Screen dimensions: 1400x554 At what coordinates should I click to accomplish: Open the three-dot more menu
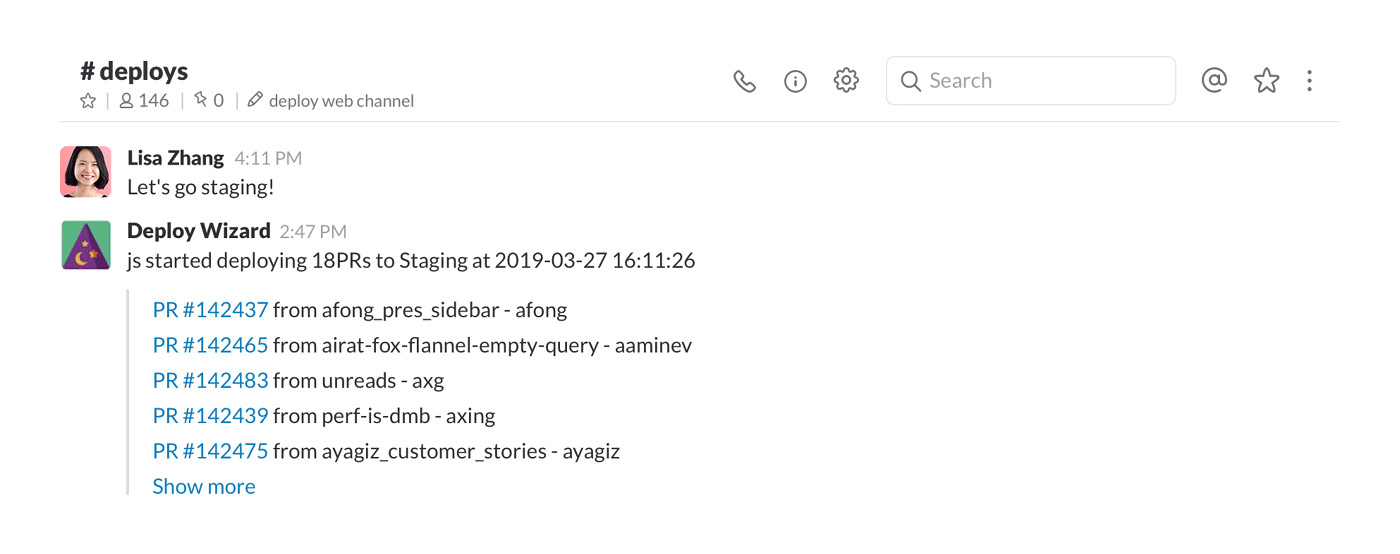tap(1309, 81)
